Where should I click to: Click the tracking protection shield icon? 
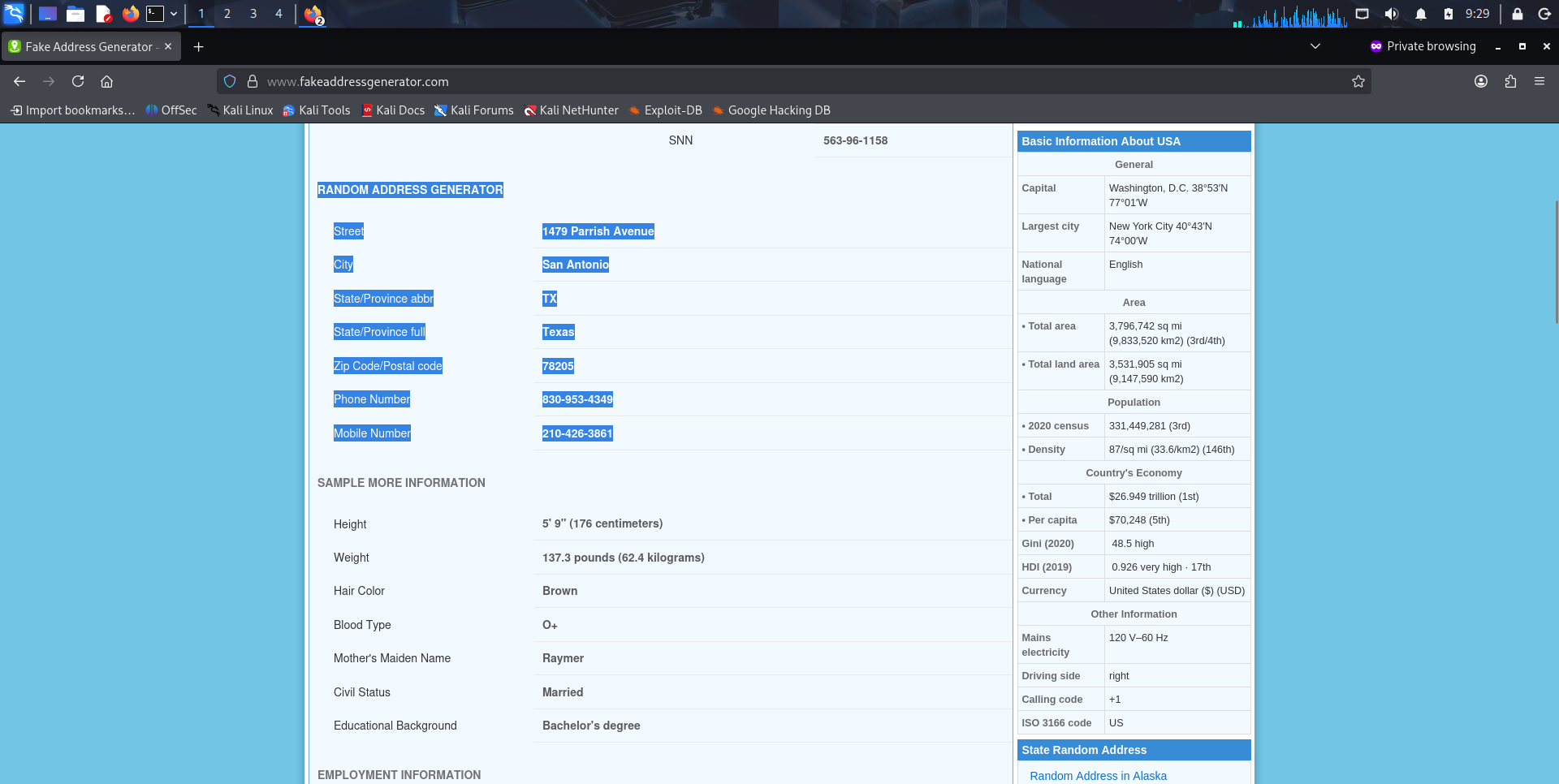click(230, 81)
